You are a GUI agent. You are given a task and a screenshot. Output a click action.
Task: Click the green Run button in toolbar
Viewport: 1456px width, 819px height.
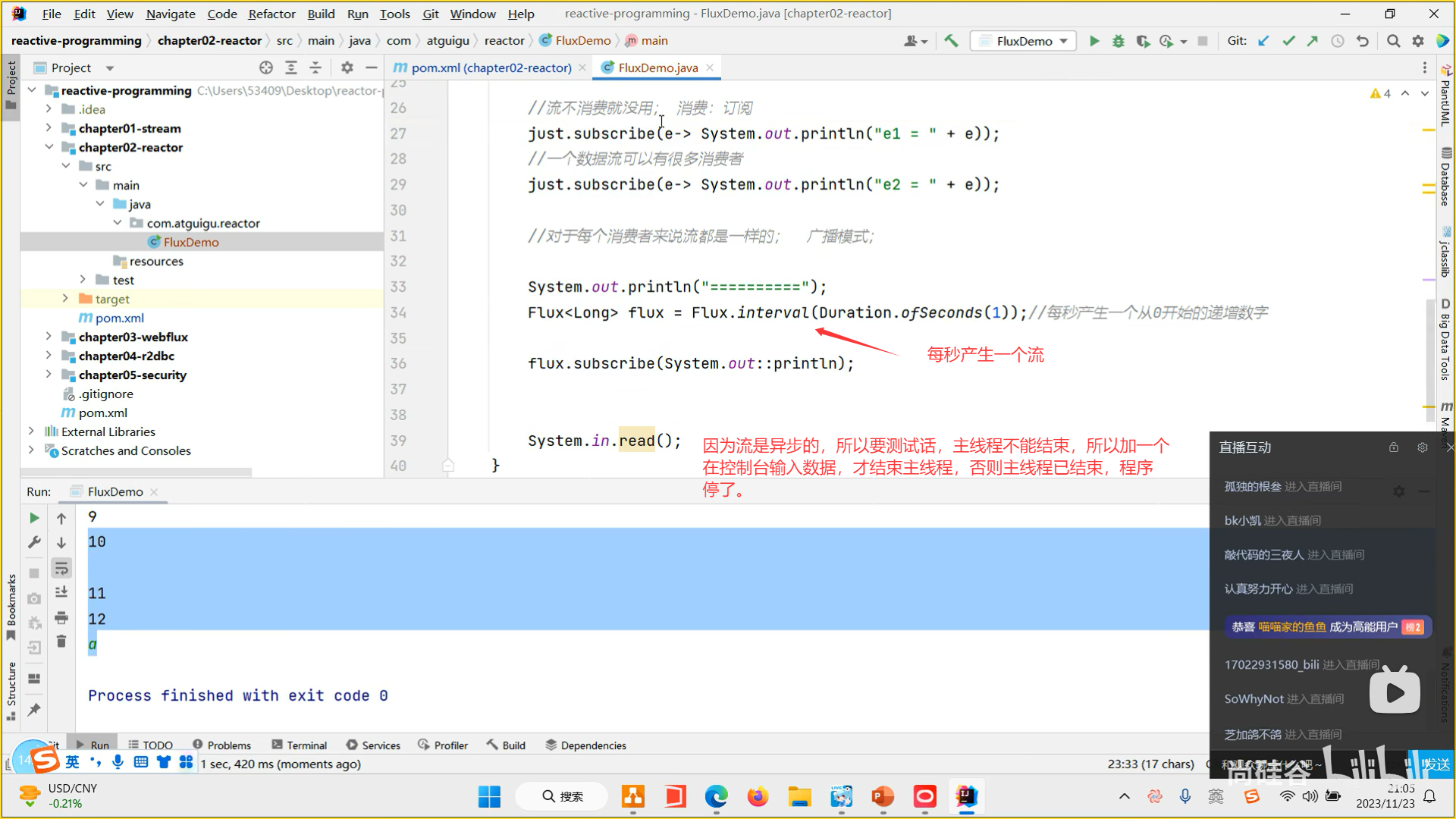pos(1094,41)
